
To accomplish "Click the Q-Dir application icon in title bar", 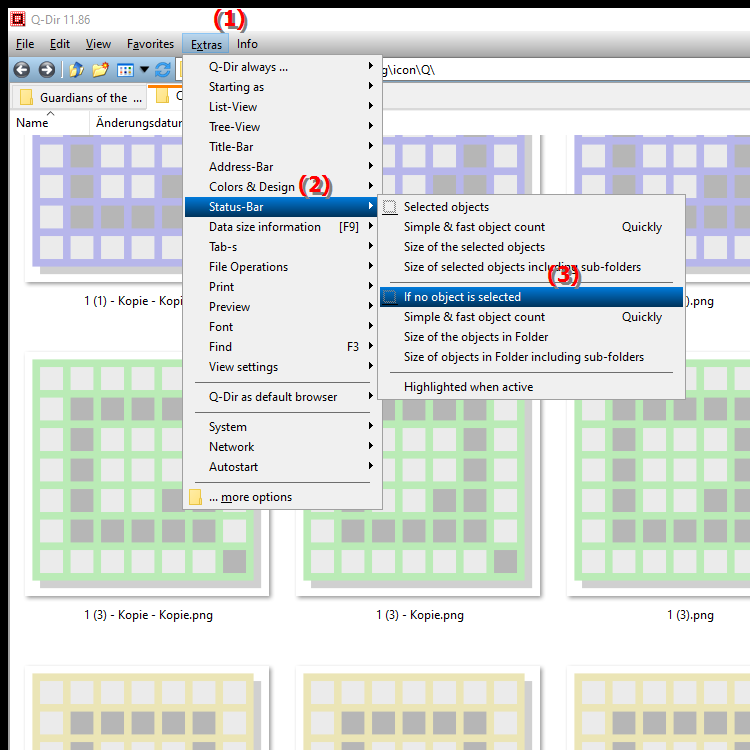I will pos(18,19).
